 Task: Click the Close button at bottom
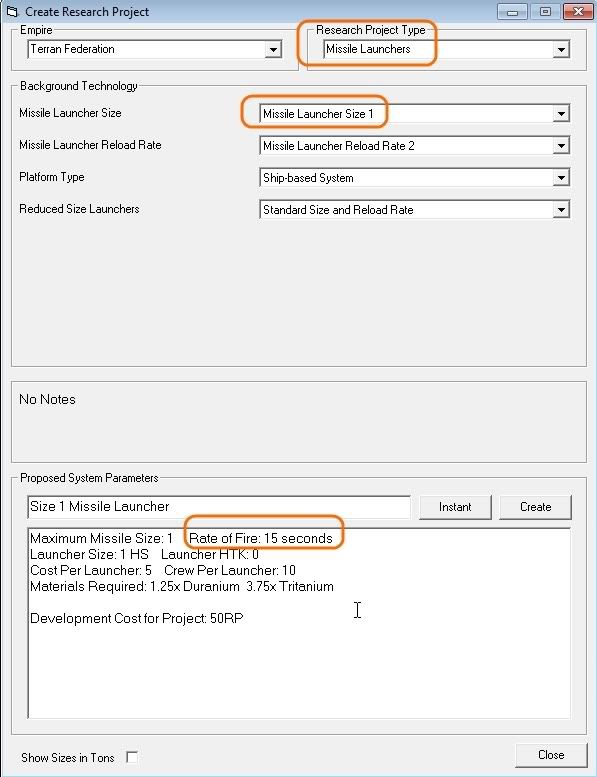(x=551, y=755)
